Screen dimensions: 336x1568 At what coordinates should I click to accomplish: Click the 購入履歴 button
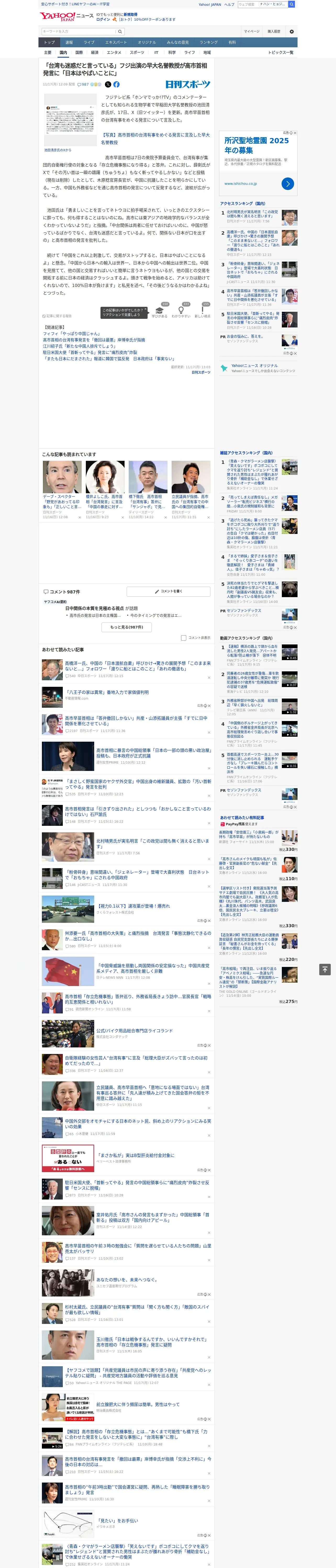click(x=274, y=32)
